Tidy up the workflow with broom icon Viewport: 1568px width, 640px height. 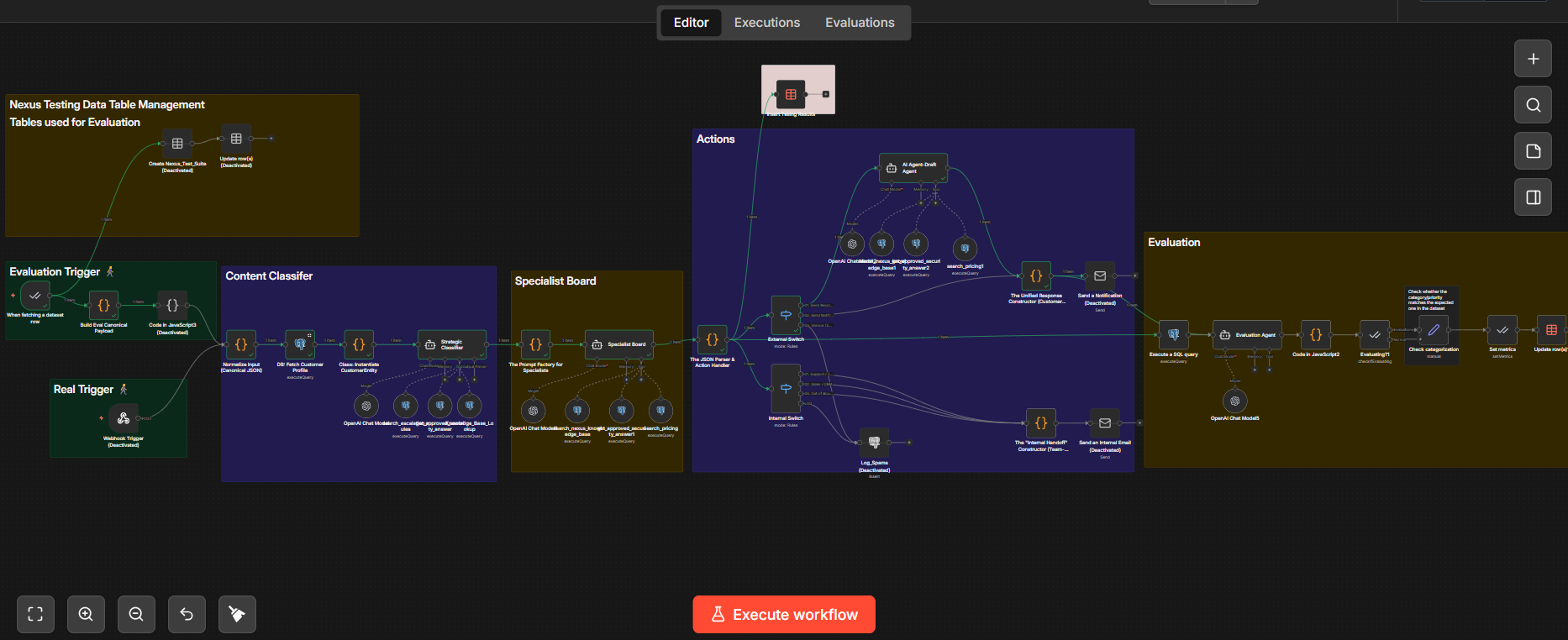point(237,614)
